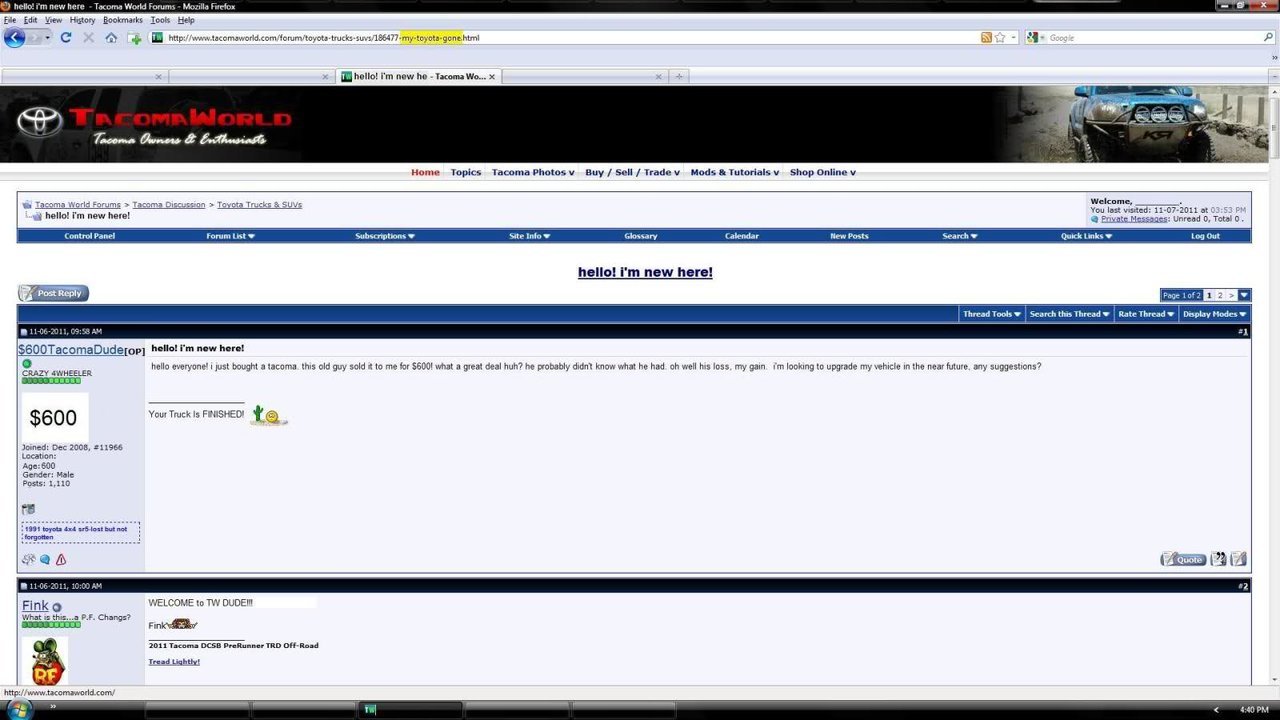Viewport: 1280px width, 720px height.
Task: Expand the Site Info dropdown
Action: 529,236
